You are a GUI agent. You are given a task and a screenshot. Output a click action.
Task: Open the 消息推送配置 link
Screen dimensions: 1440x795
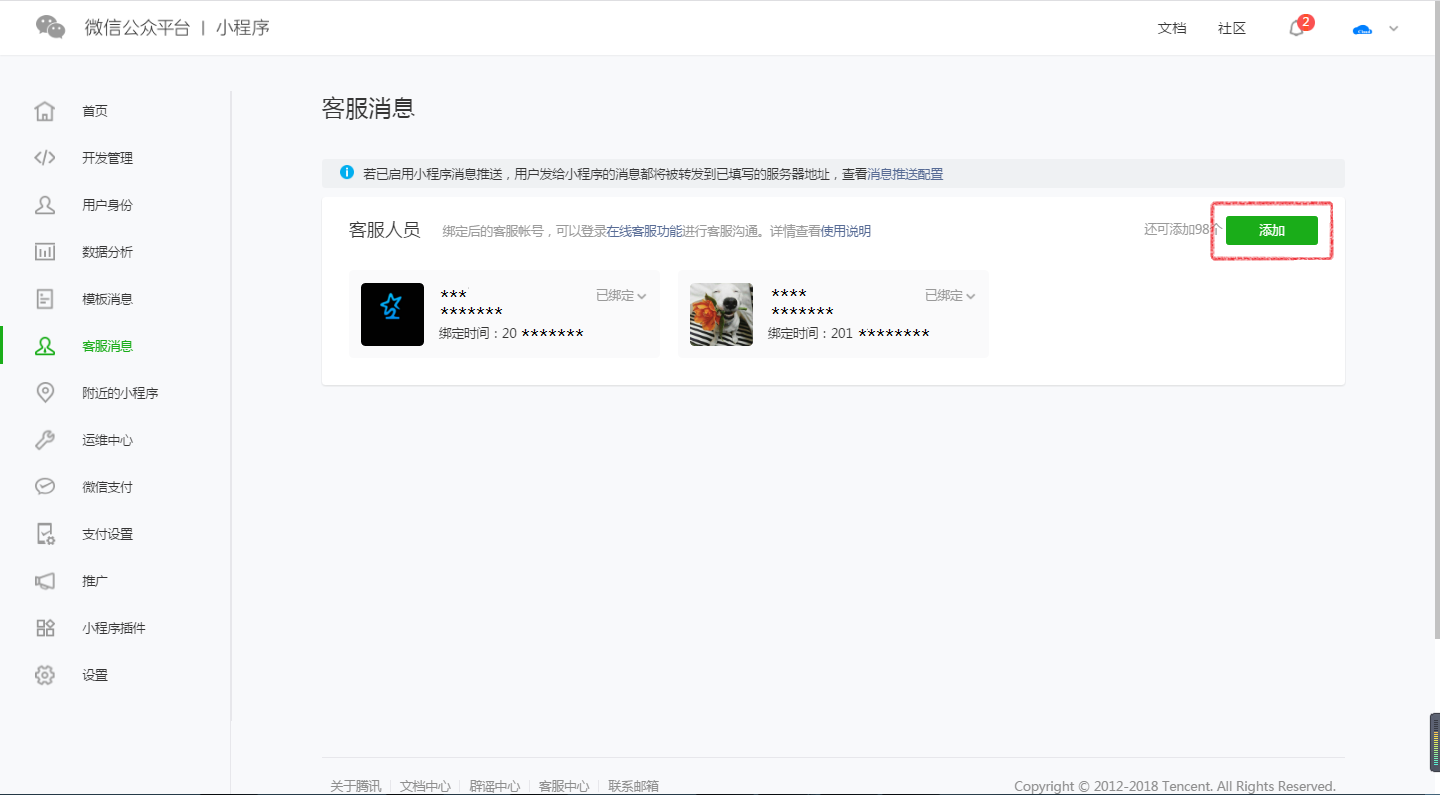coord(905,173)
